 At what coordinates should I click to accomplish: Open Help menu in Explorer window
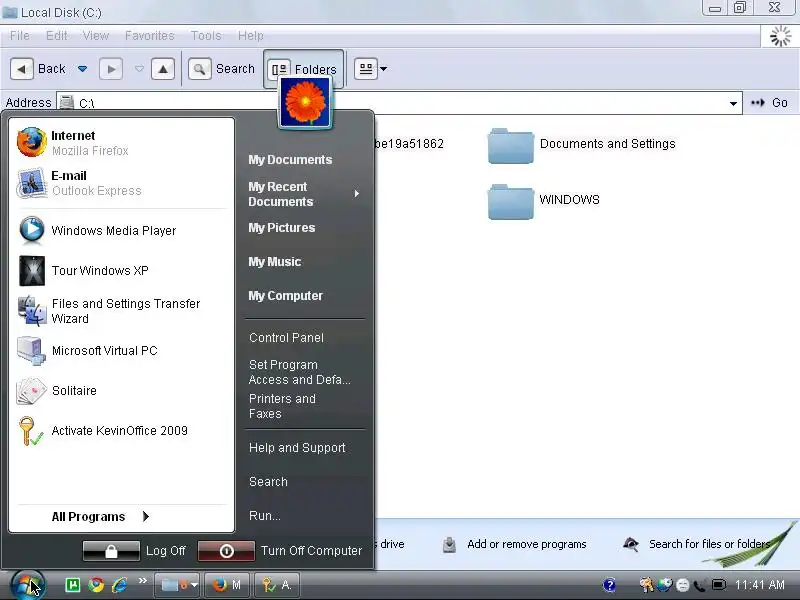pos(251,36)
